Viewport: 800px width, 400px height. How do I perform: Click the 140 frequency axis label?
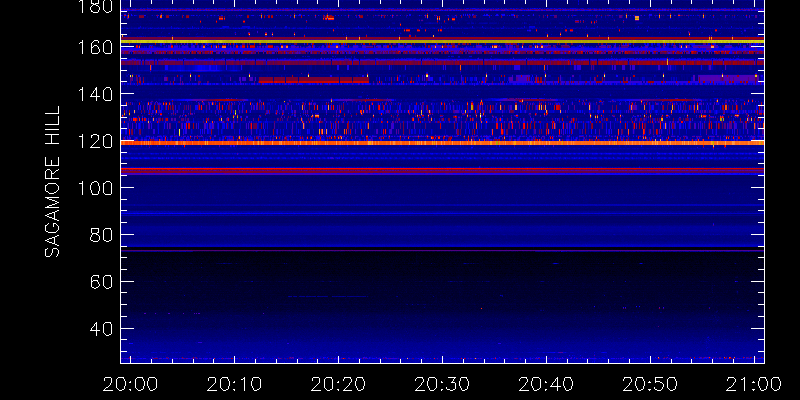click(96, 94)
